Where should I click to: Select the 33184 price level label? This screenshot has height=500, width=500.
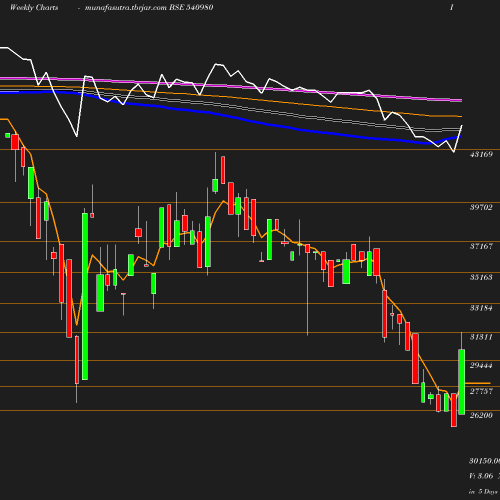(481, 308)
